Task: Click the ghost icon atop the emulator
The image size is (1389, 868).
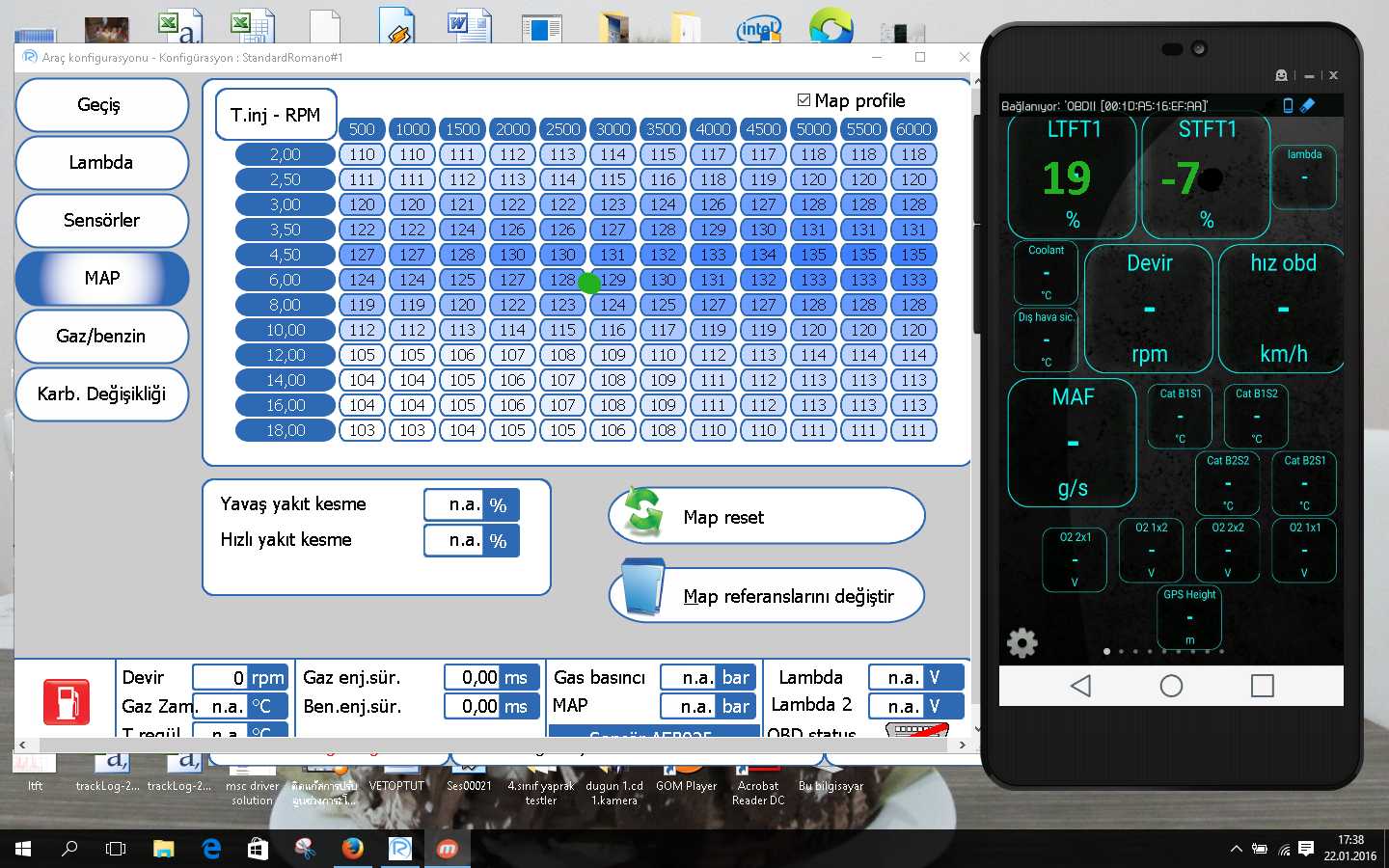Action: [1281, 75]
